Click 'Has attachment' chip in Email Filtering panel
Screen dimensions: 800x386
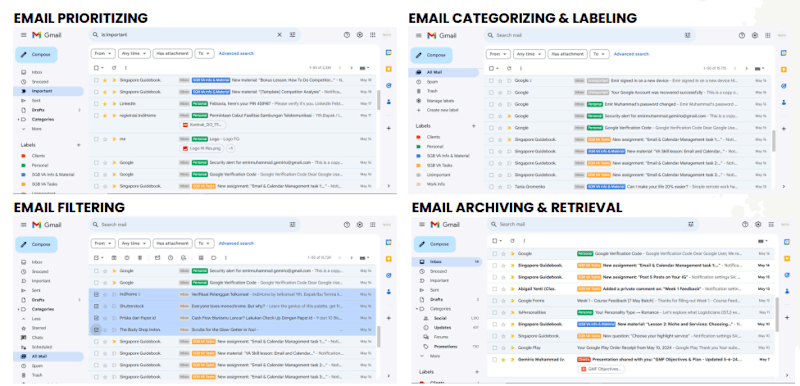173,243
